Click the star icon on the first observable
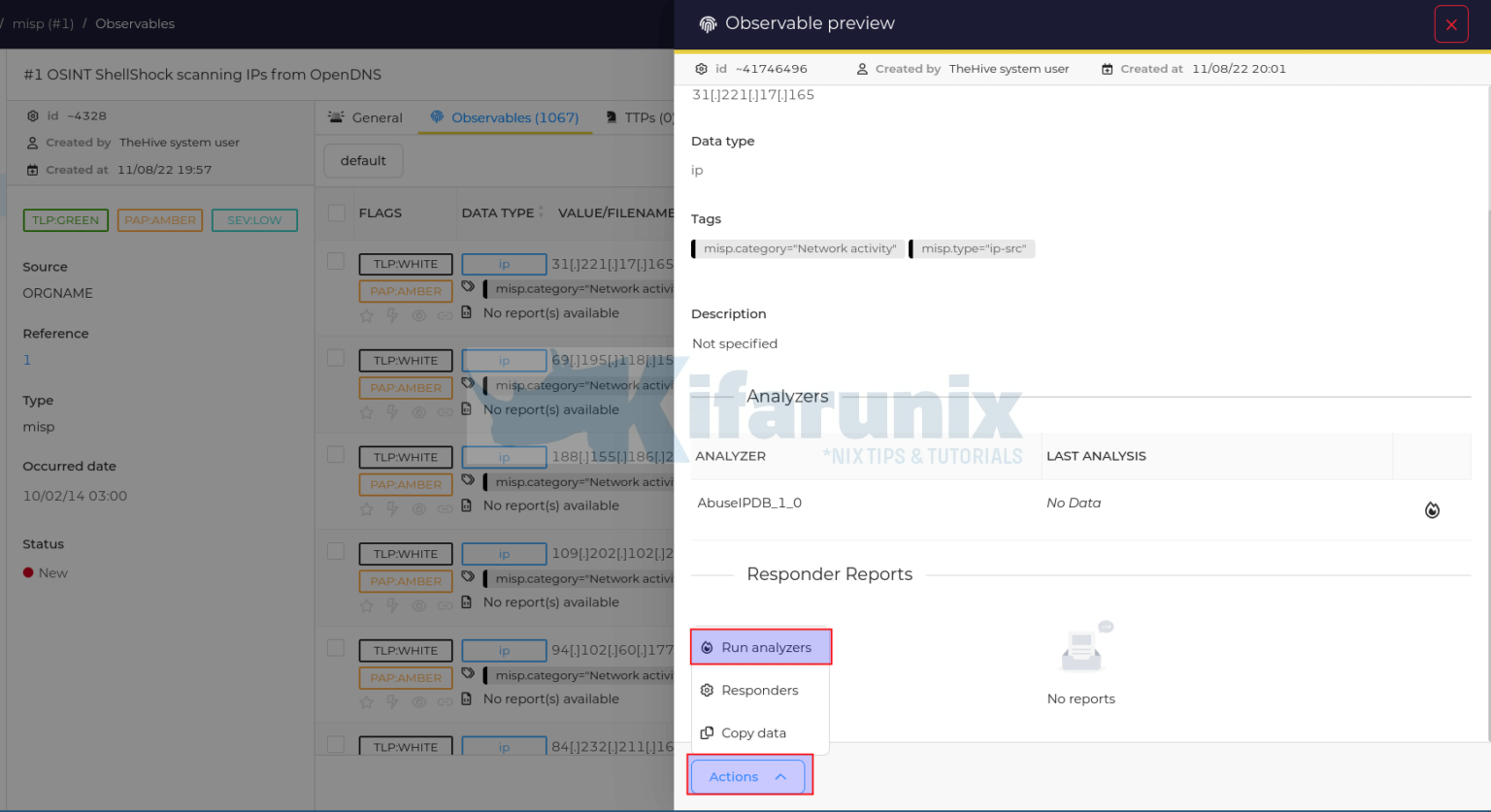This screenshot has width=1491, height=812. click(366, 315)
